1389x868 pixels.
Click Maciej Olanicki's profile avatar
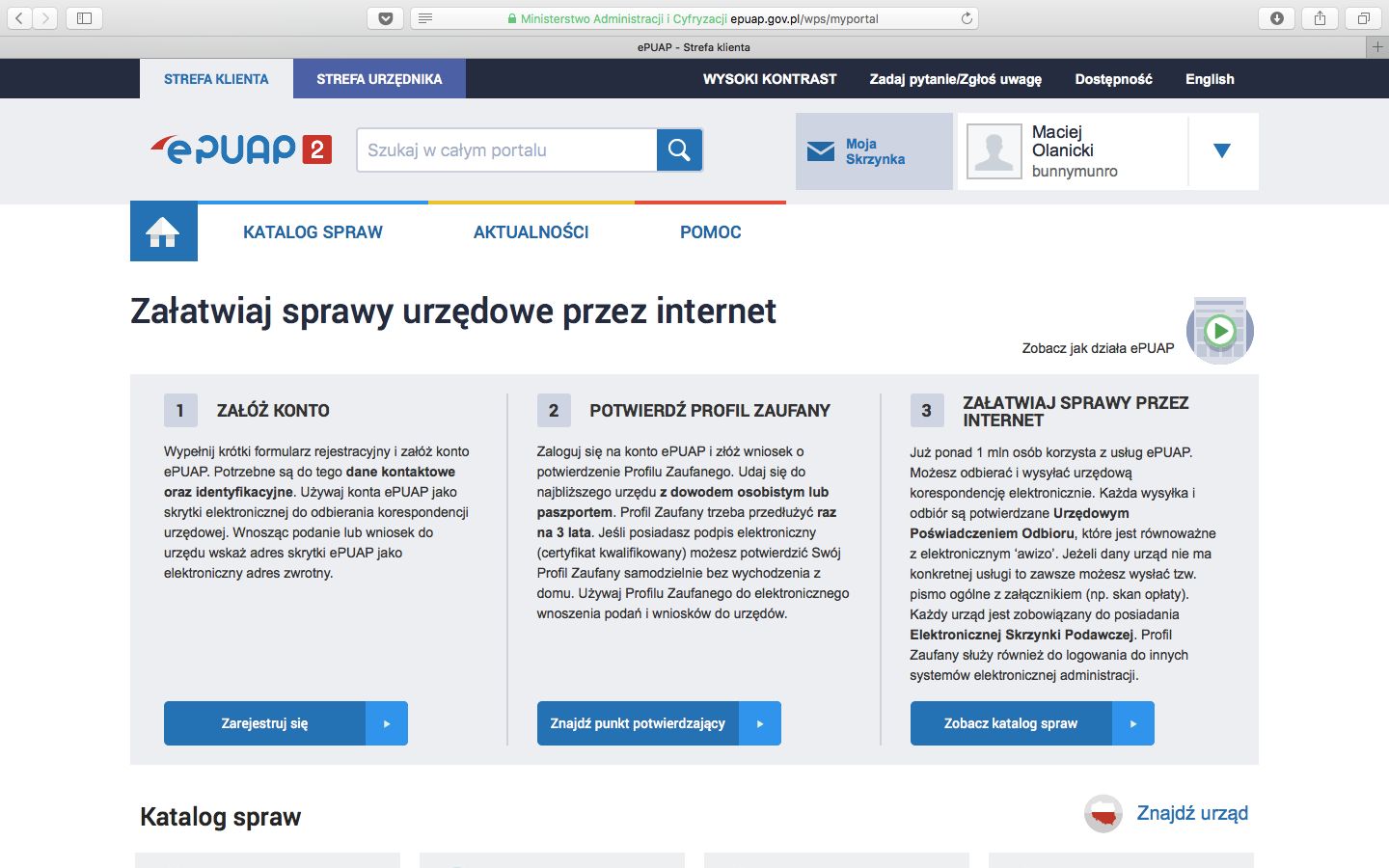[x=994, y=150]
